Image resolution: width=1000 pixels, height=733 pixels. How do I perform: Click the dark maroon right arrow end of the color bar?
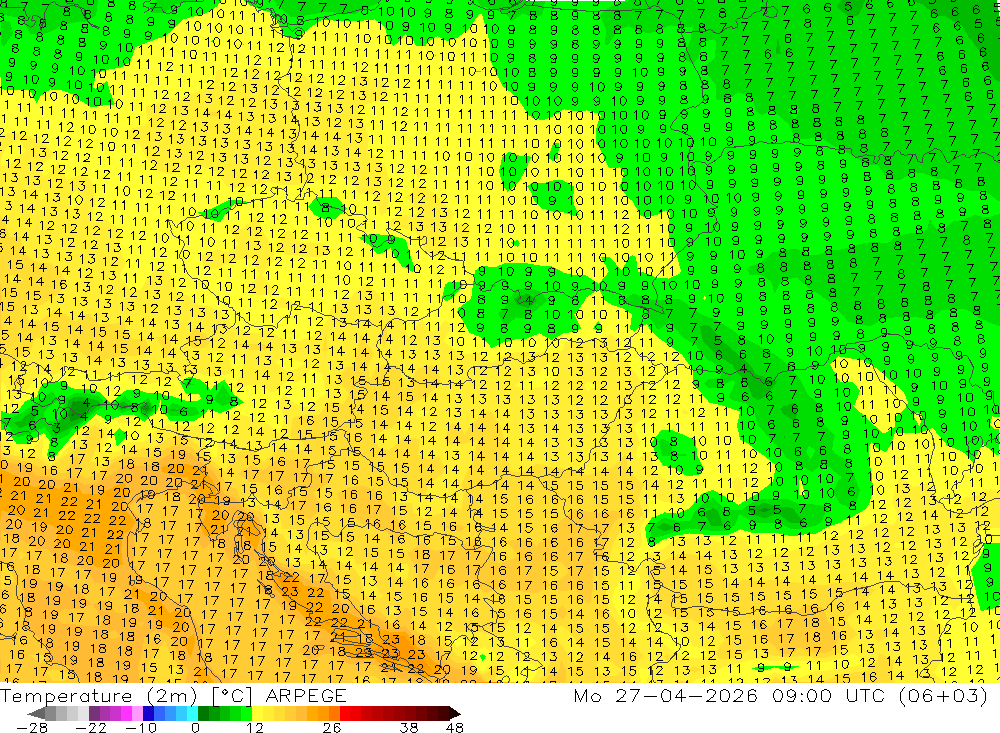tap(455, 713)
